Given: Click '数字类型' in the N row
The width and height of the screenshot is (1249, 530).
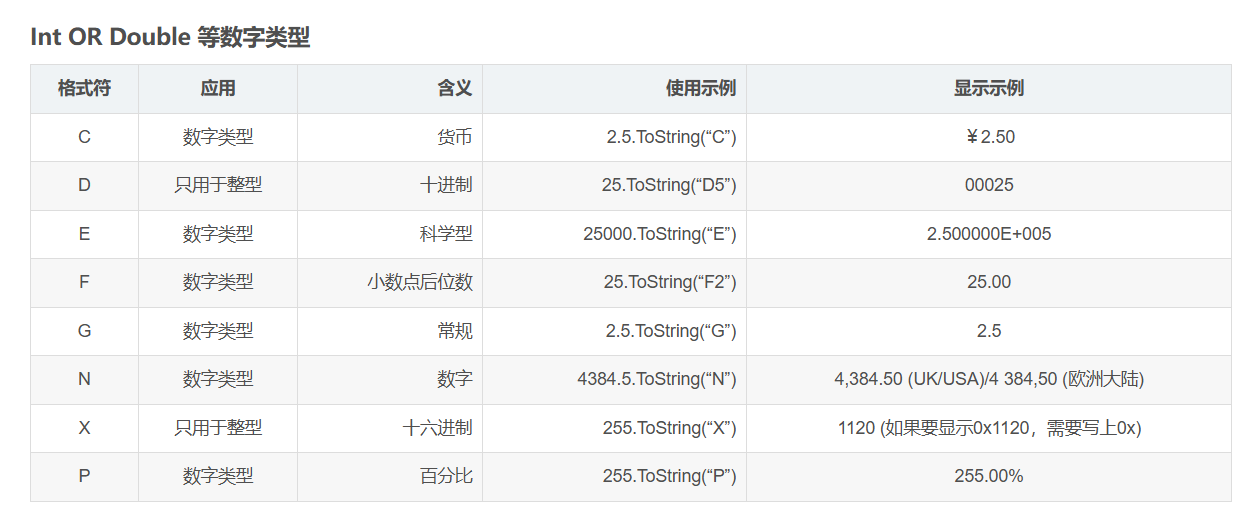Looking at the screenshot, I should coord(218,379).
